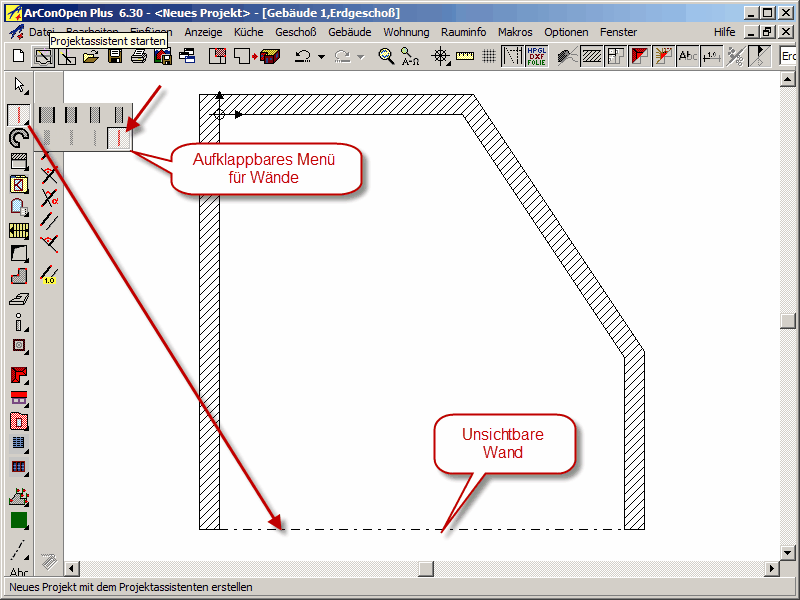Open the floor selection combo box
800x600 pixels.
[x=788, y=57]
